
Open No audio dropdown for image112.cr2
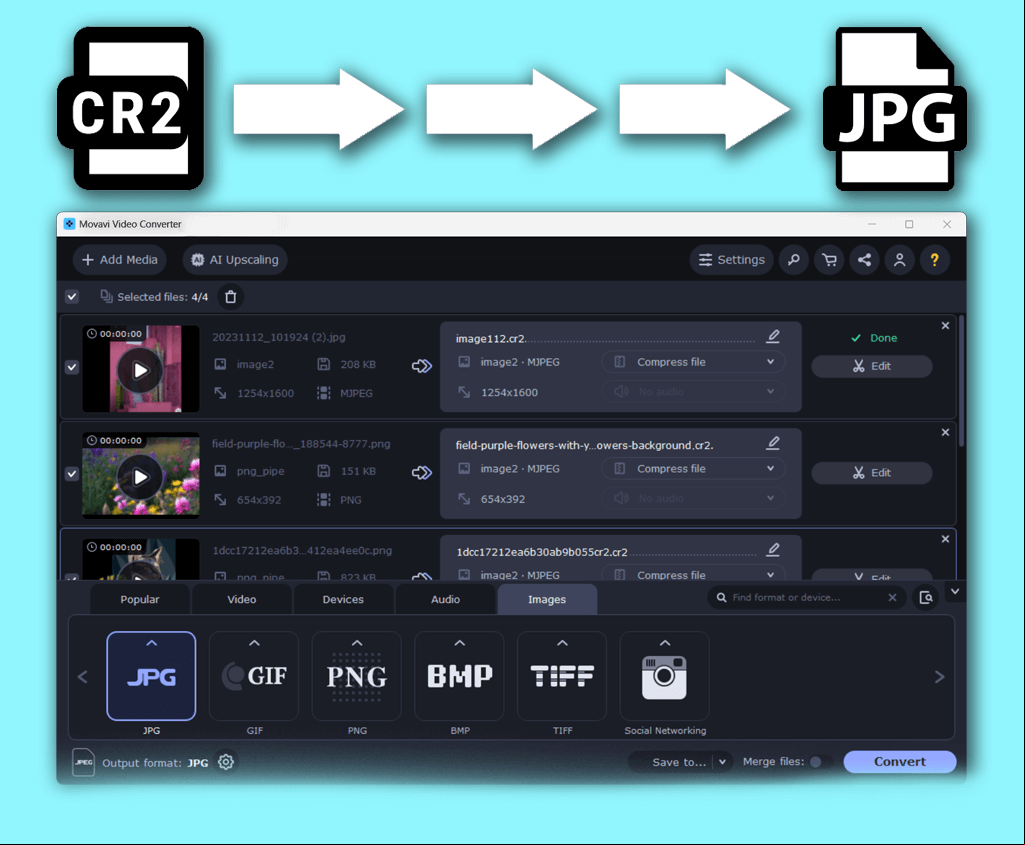coord(693,391)
